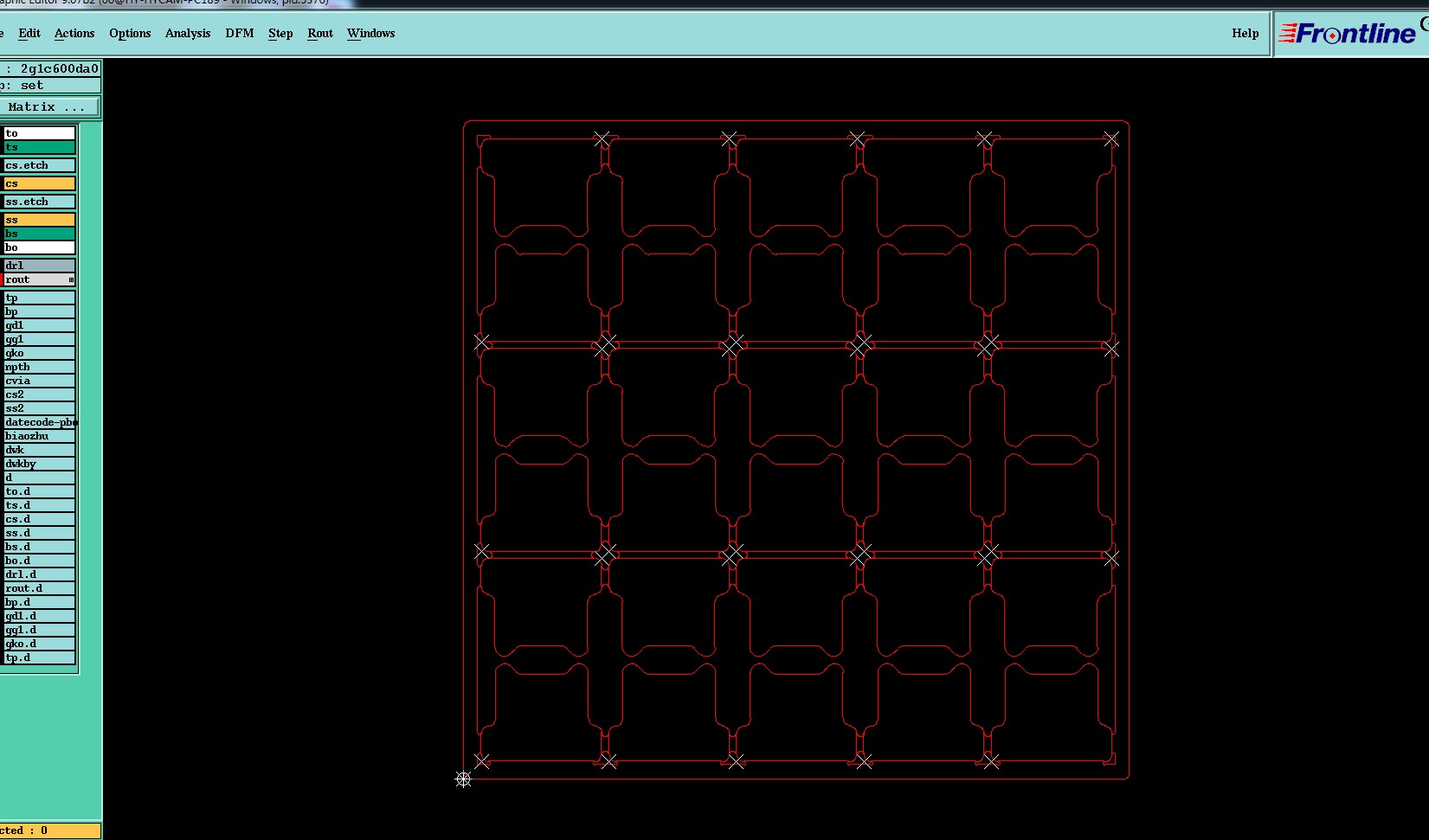Select the 'ts' layer row

pyautogui.click(x=39, y=147)
